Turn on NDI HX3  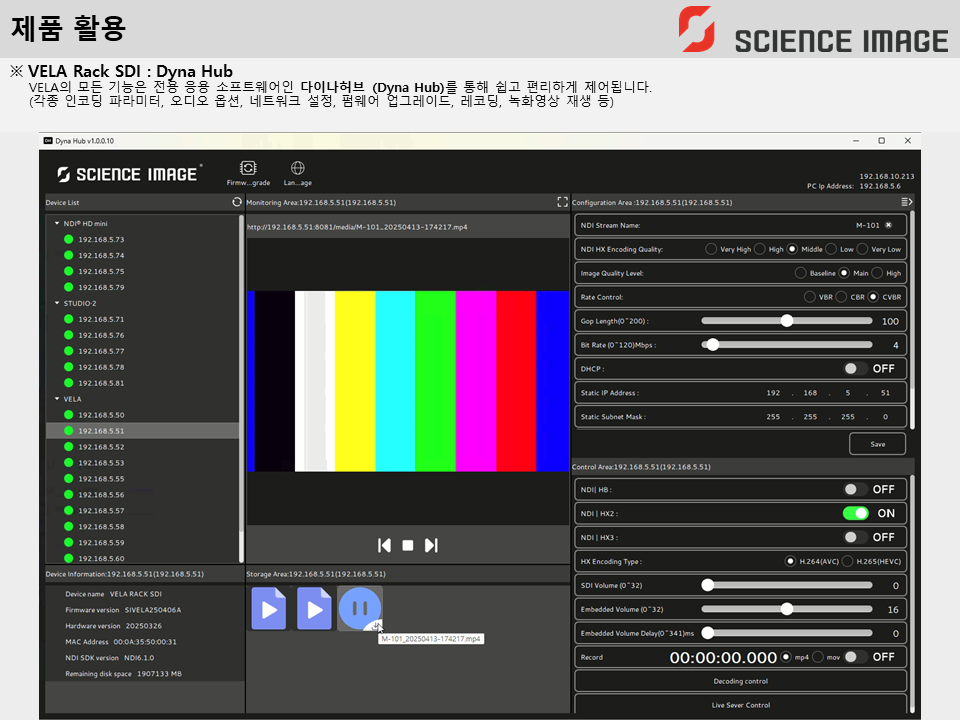point(855,537)
